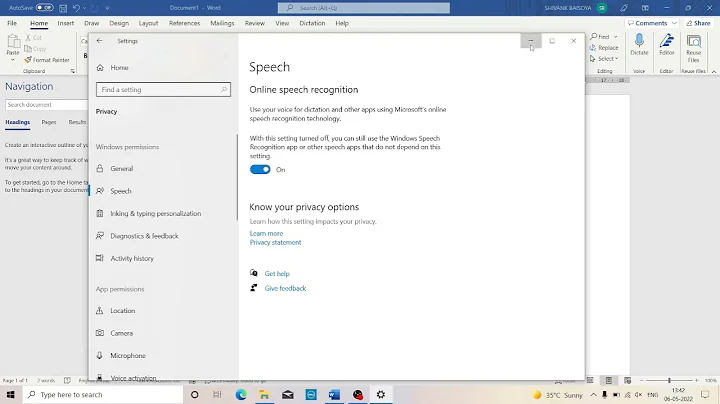This screenshot has width=720, height=404.
Task: Switch to the Mailings ribbon tab
Action: 222,23
